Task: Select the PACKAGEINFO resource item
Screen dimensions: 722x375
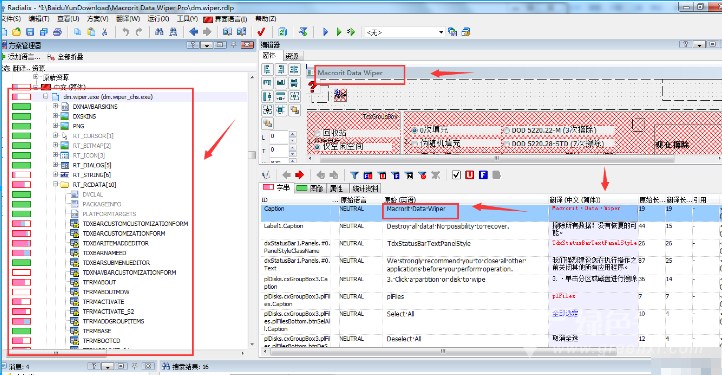Action: [102, 204]
